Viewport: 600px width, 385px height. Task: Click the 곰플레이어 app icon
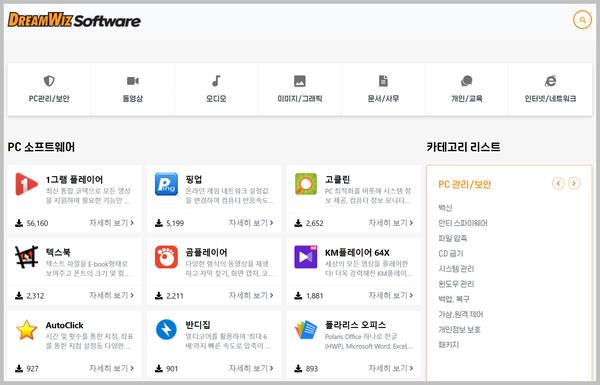(x=166, y=257)
